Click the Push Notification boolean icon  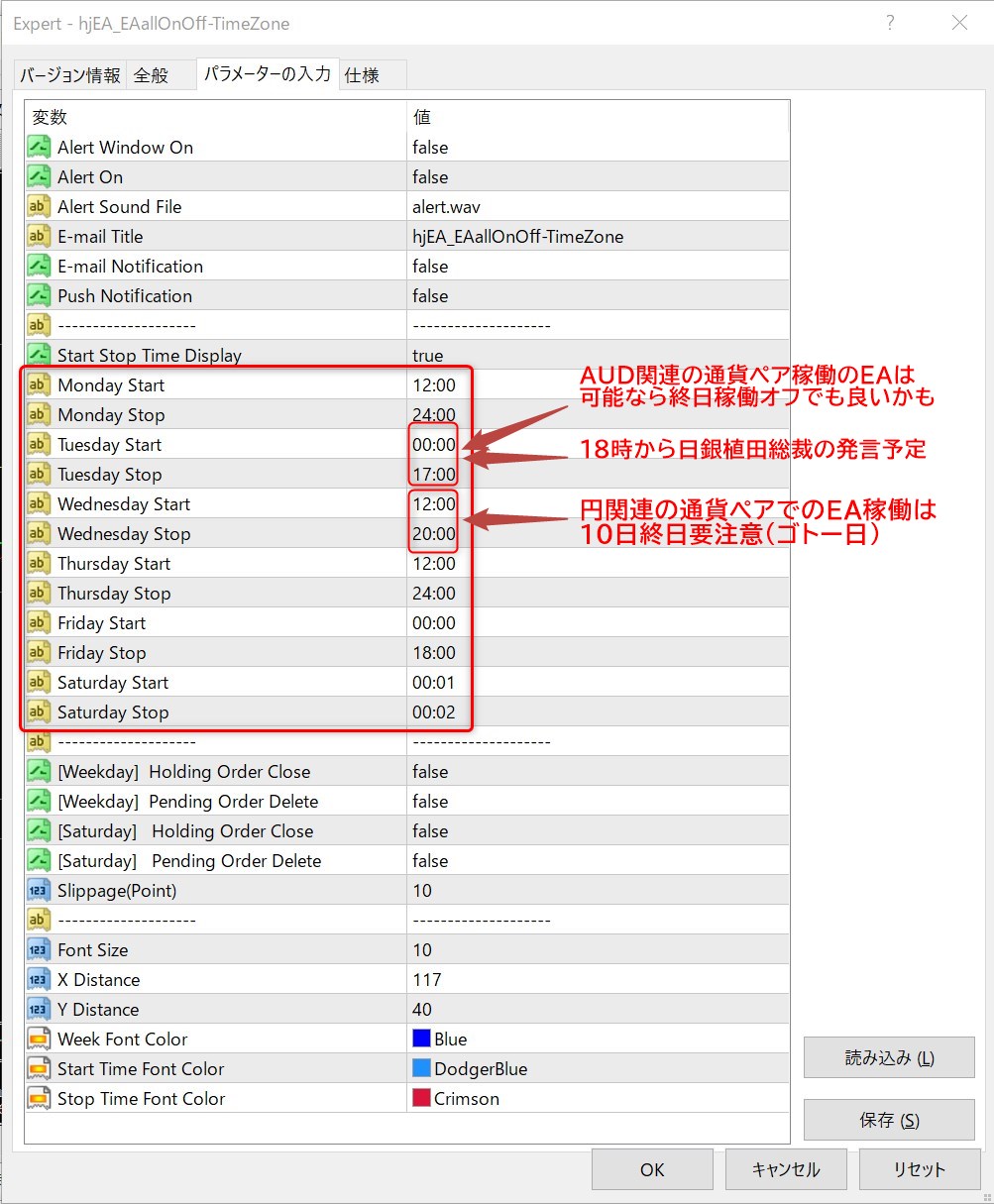(39, 296)
